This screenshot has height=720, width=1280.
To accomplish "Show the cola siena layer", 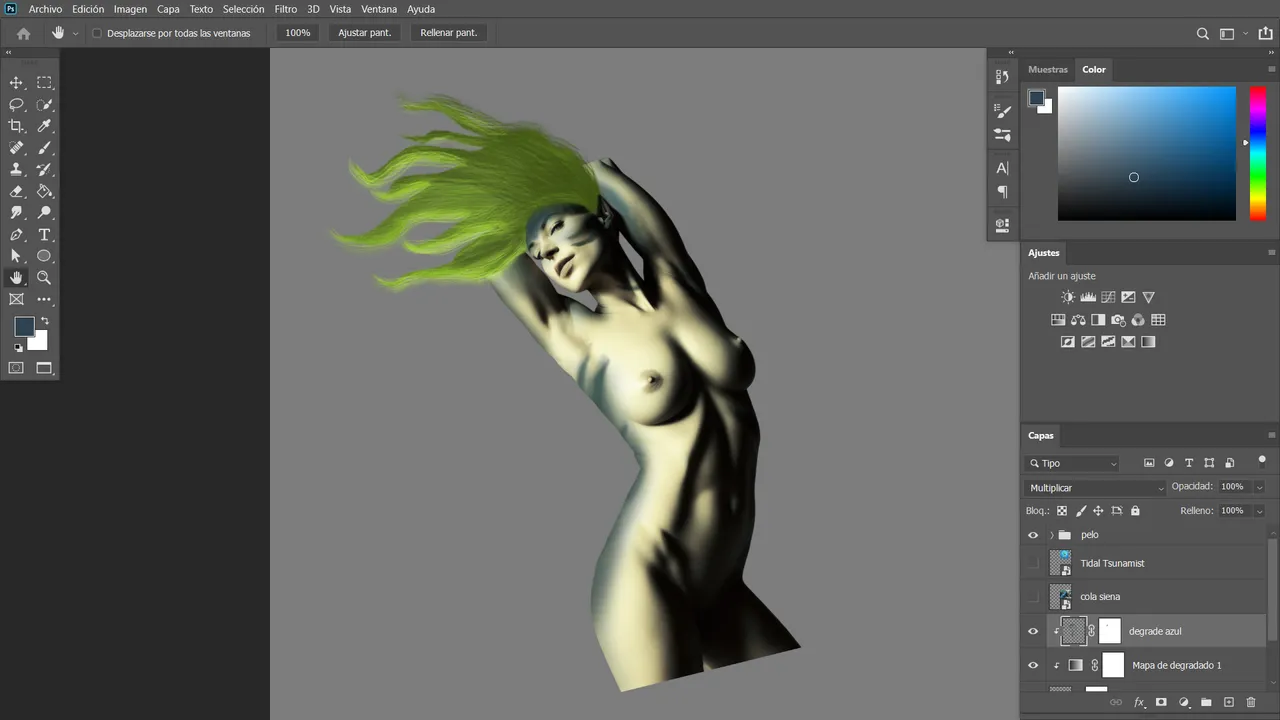I will (1033, 597).
